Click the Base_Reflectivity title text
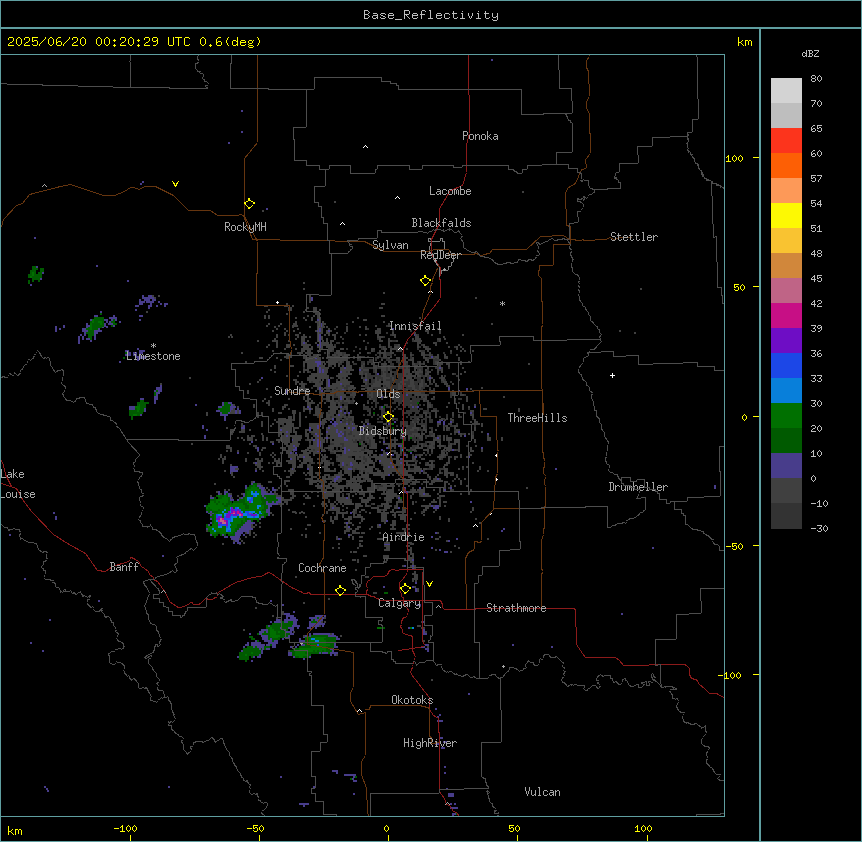 click(431, 15)
